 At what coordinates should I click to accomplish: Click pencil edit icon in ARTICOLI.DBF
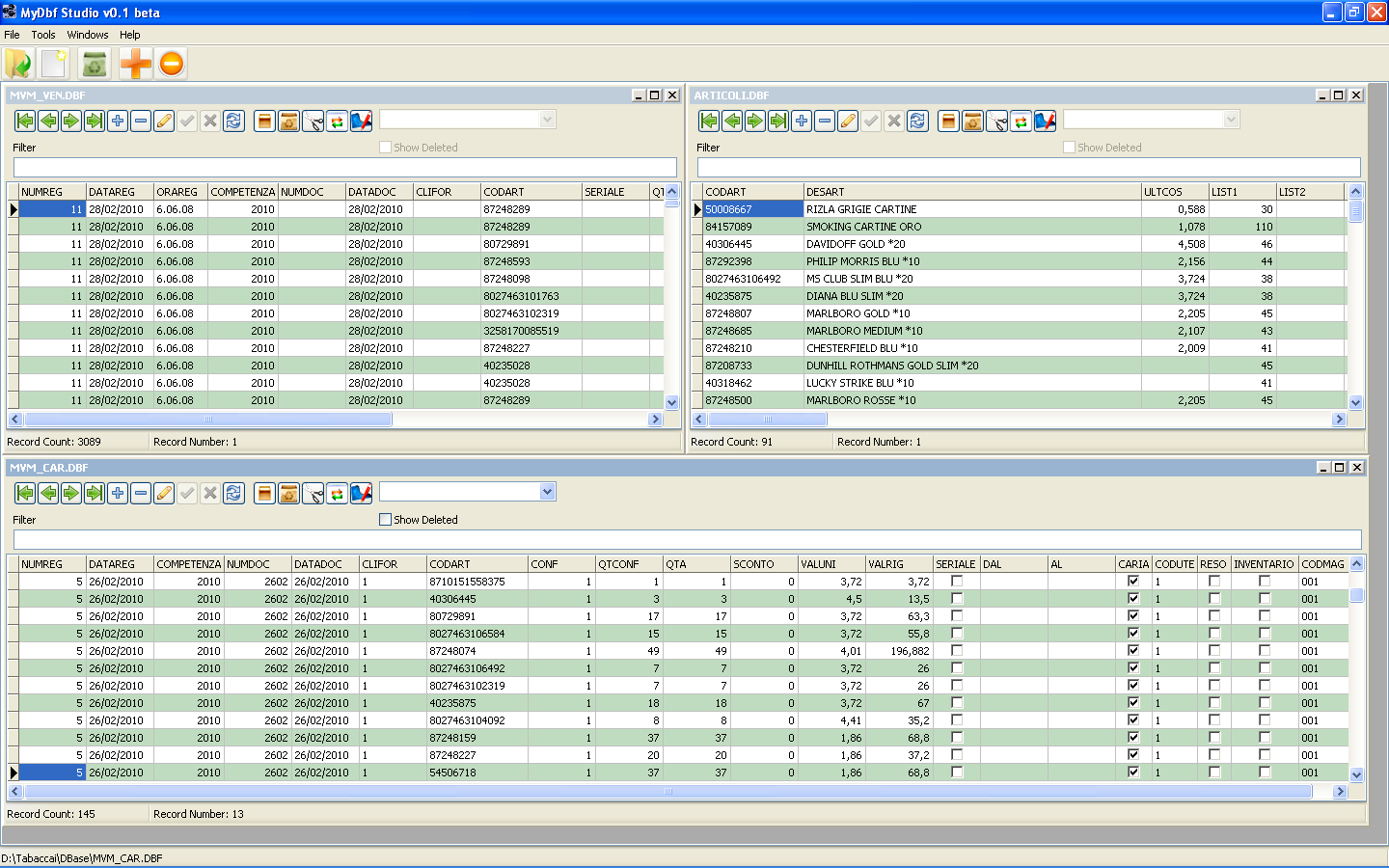[x=848, y=121]
